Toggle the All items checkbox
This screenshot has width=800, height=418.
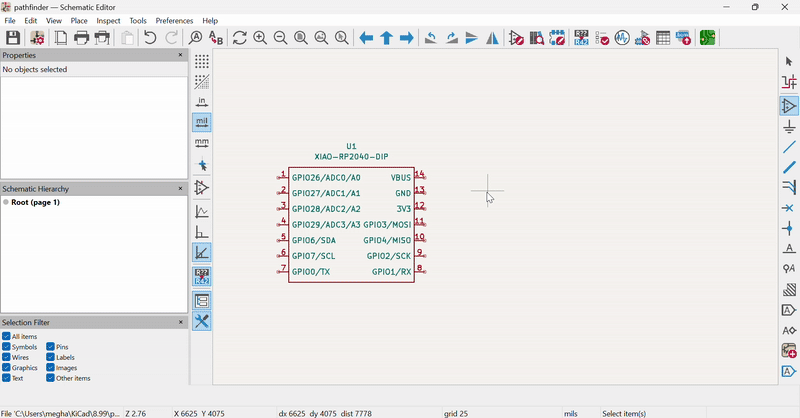[6, 337]
